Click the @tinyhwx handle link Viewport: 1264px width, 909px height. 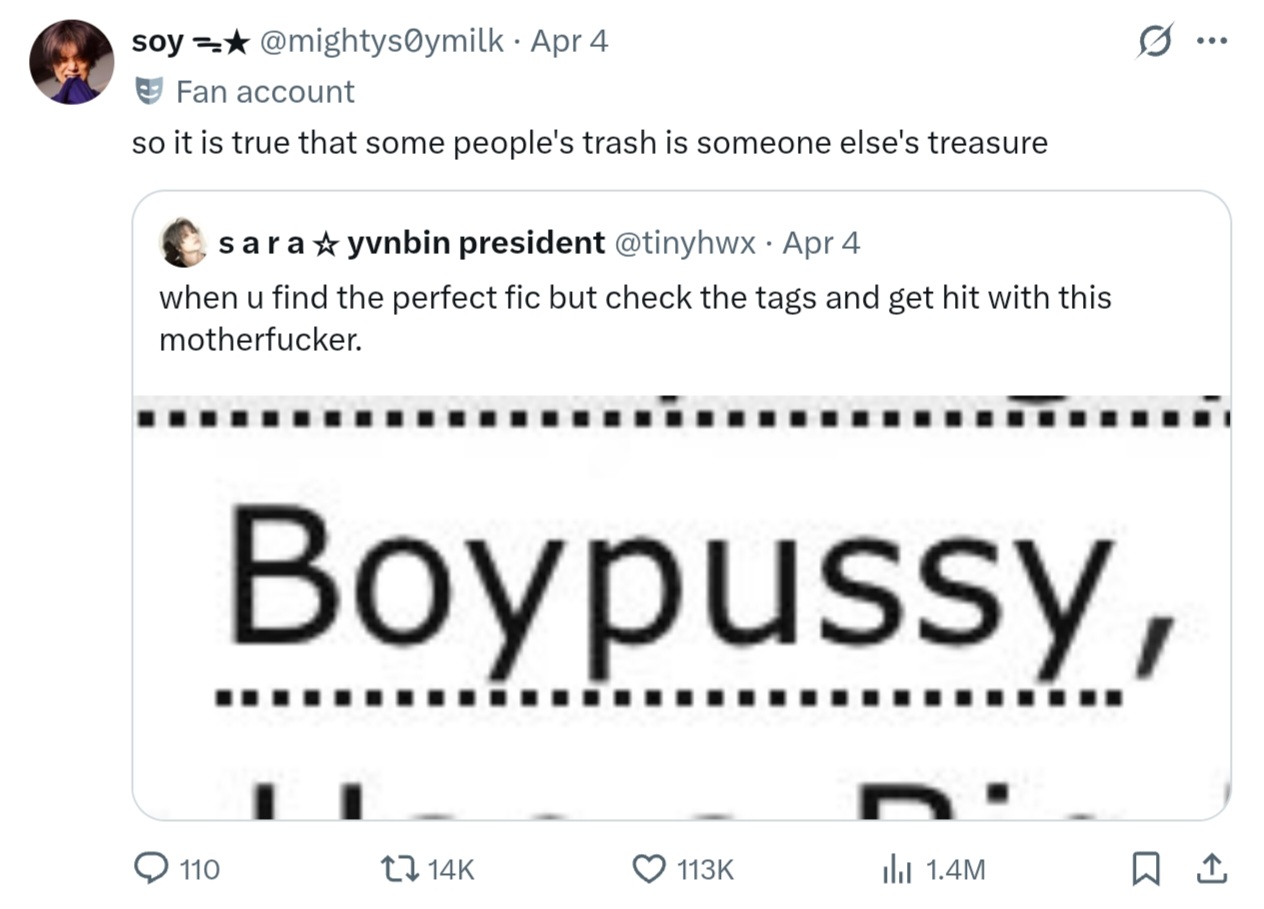684,243
